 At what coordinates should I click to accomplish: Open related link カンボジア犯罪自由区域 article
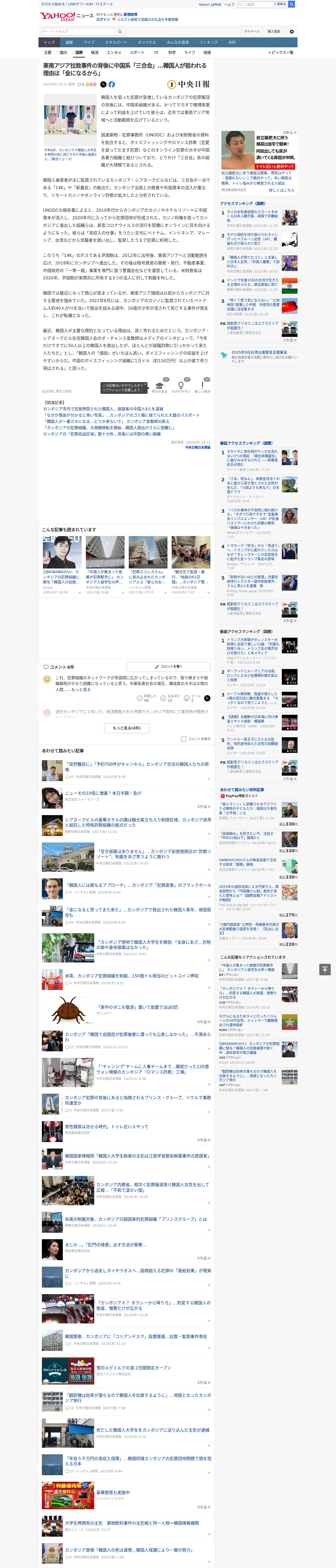pos(101,434)
